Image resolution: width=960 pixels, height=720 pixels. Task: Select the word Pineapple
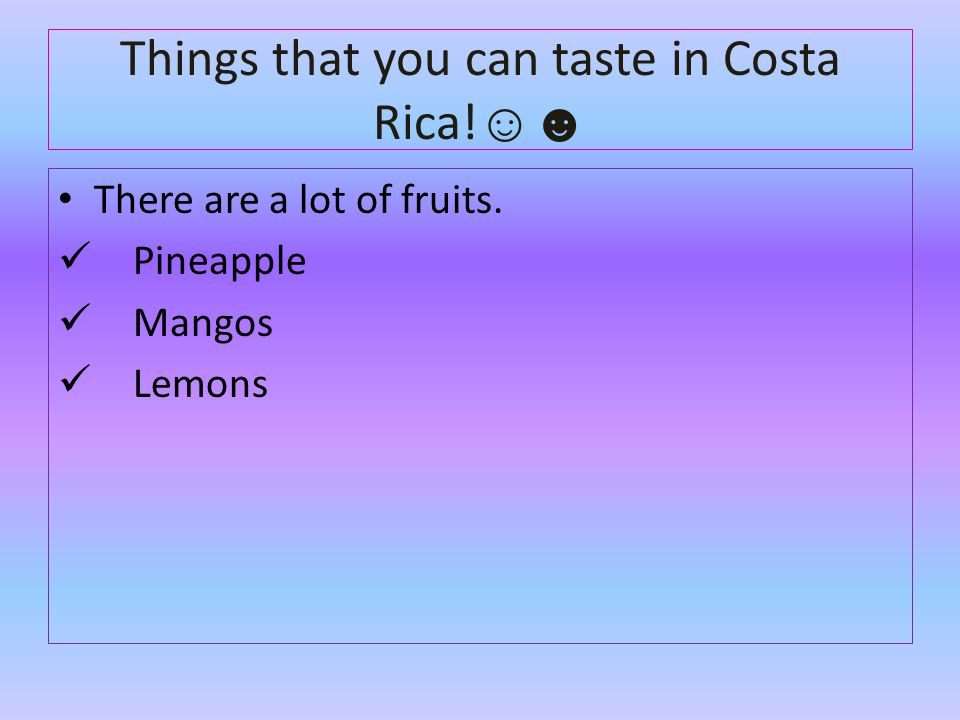(x=219, y=262)
